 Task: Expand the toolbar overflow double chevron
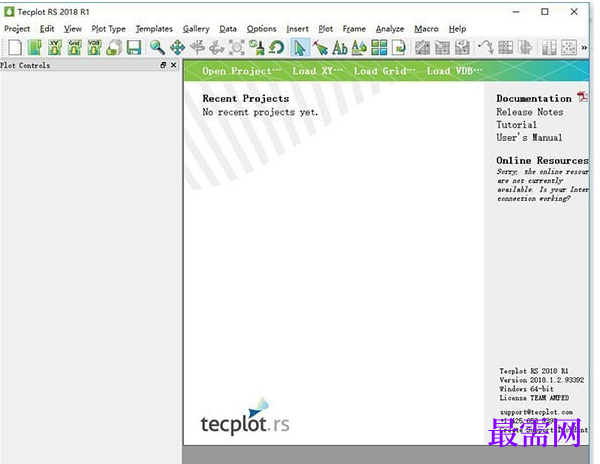(x=584, y=48)
